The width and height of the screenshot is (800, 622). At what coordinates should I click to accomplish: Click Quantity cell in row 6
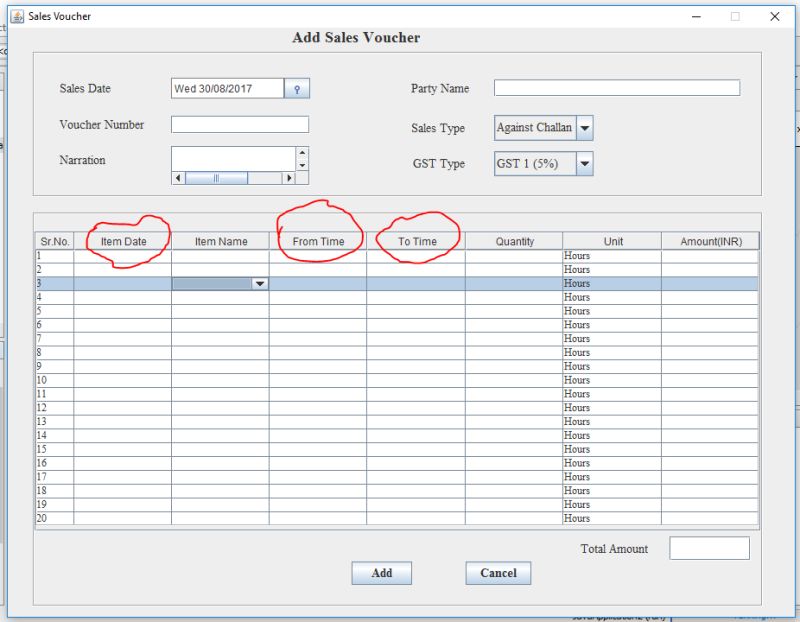pos(514,325)
